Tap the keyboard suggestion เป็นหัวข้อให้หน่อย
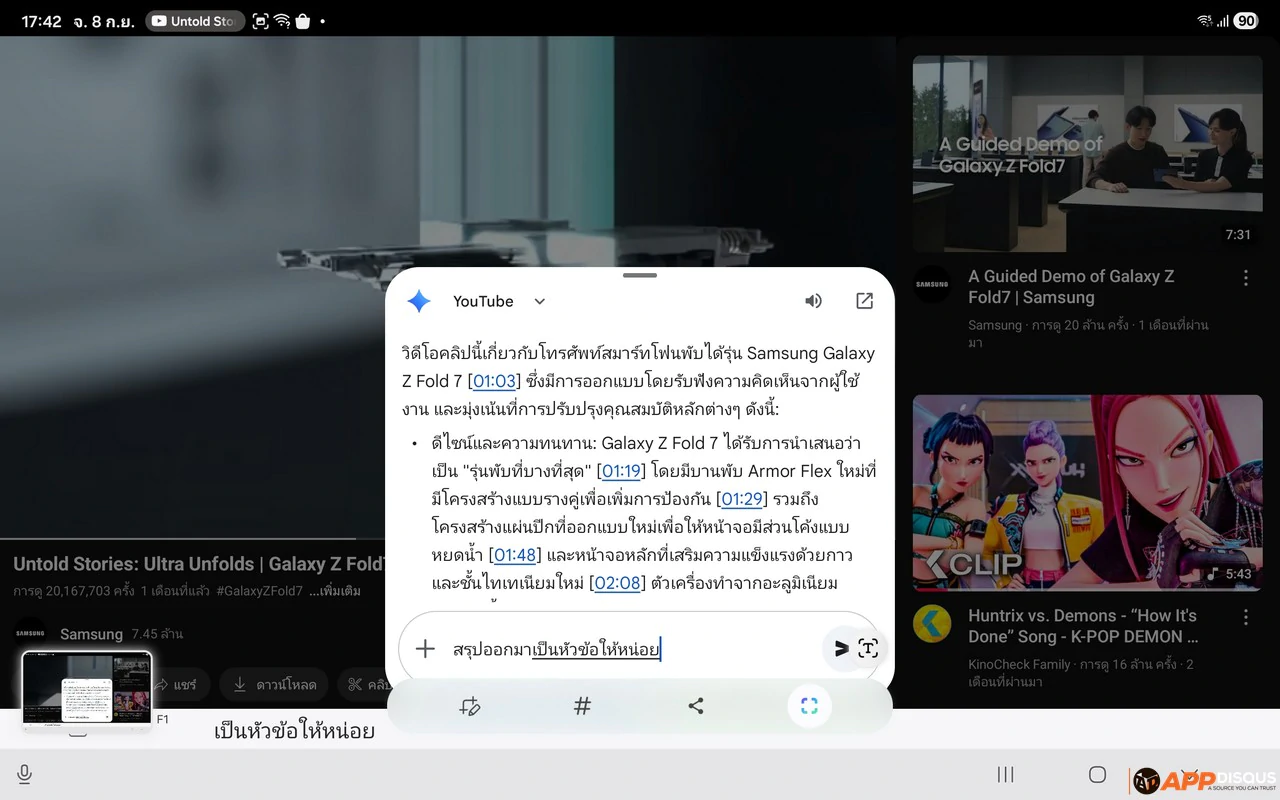The width and height of the screenshot is (1280, 800). 294,731
